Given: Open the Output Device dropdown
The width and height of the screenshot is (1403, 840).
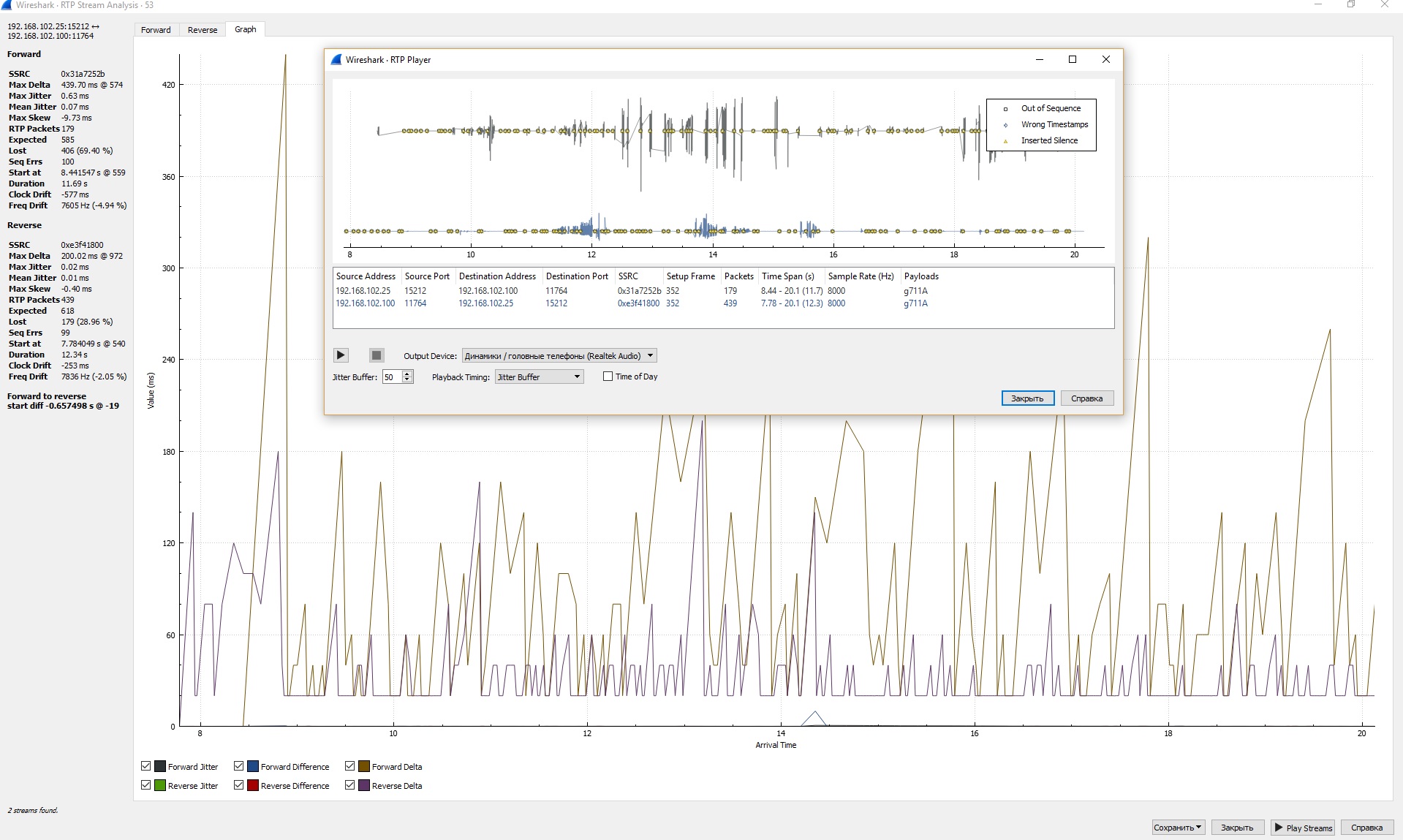Looking at the screenshot, I should 559,356.
